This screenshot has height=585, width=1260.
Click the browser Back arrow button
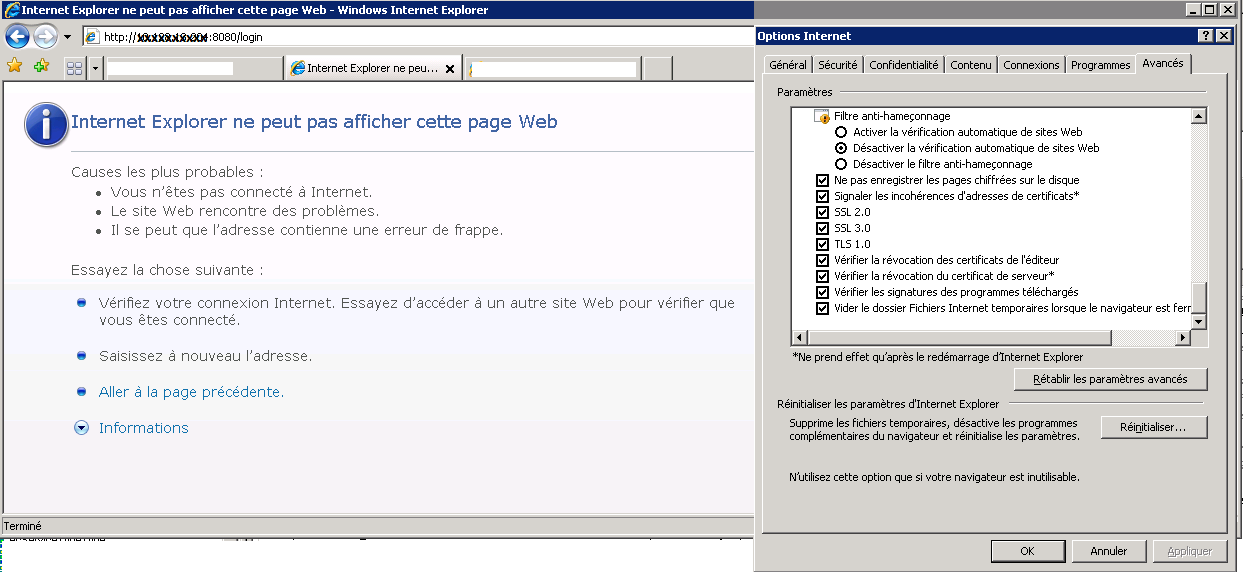(18, 37)
